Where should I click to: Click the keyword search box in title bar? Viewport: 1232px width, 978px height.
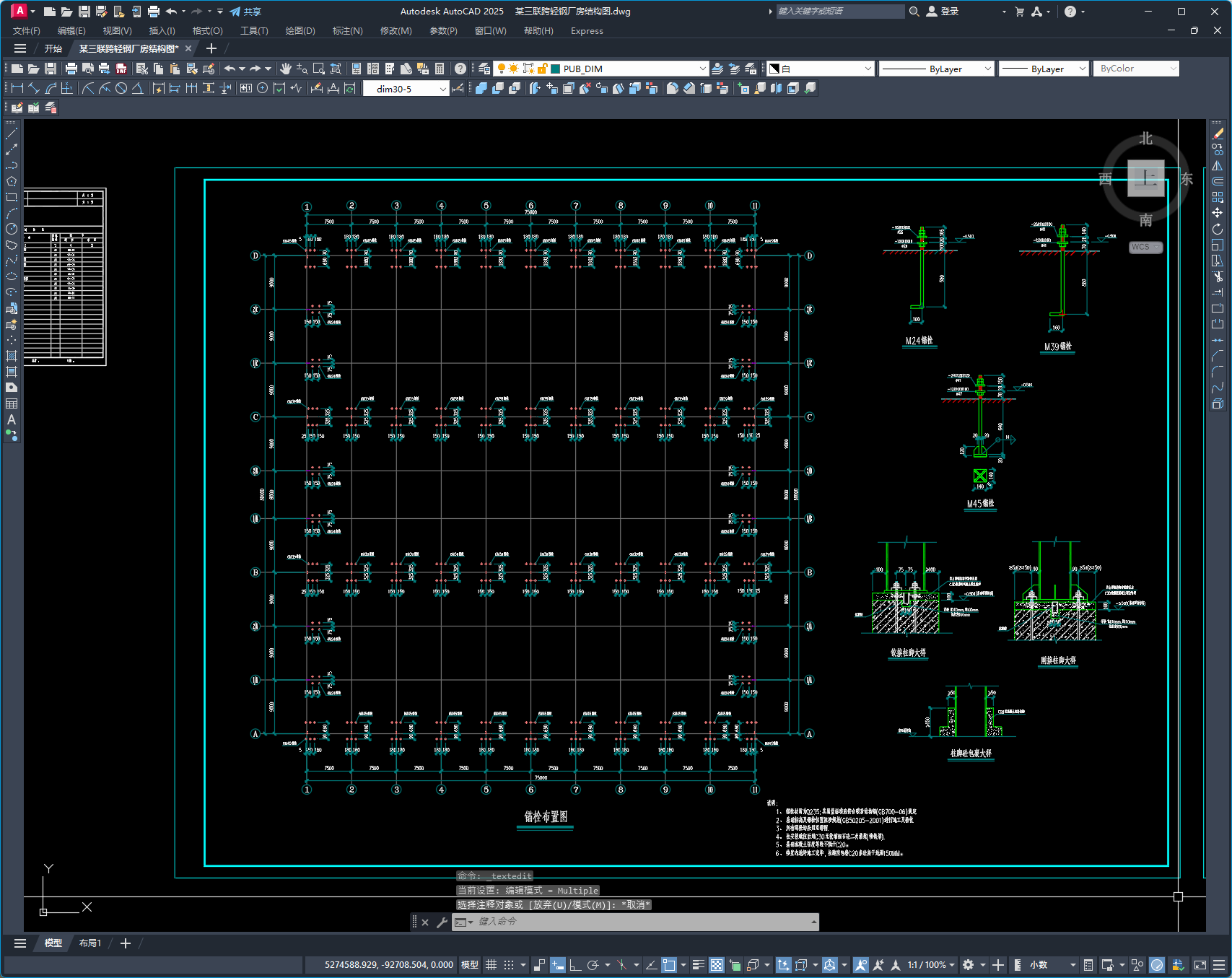[x=840, y=12]
